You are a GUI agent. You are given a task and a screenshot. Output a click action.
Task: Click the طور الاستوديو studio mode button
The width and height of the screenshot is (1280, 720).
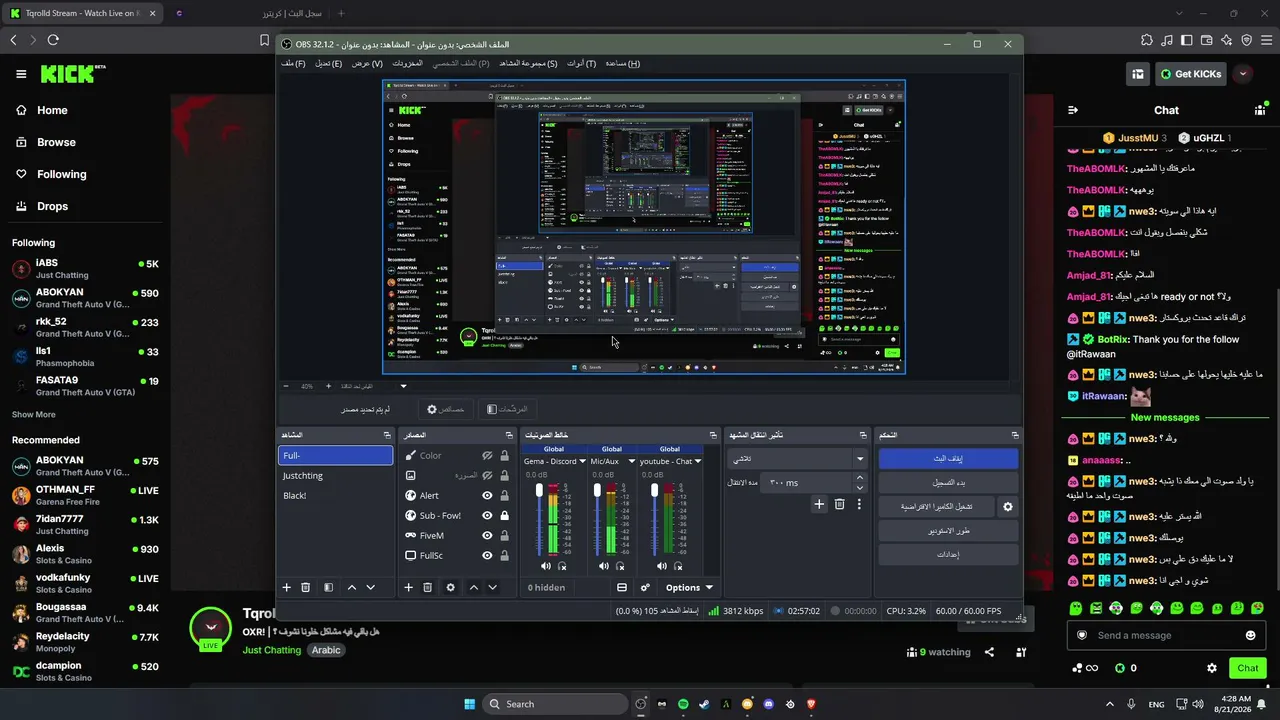point(948,531)
